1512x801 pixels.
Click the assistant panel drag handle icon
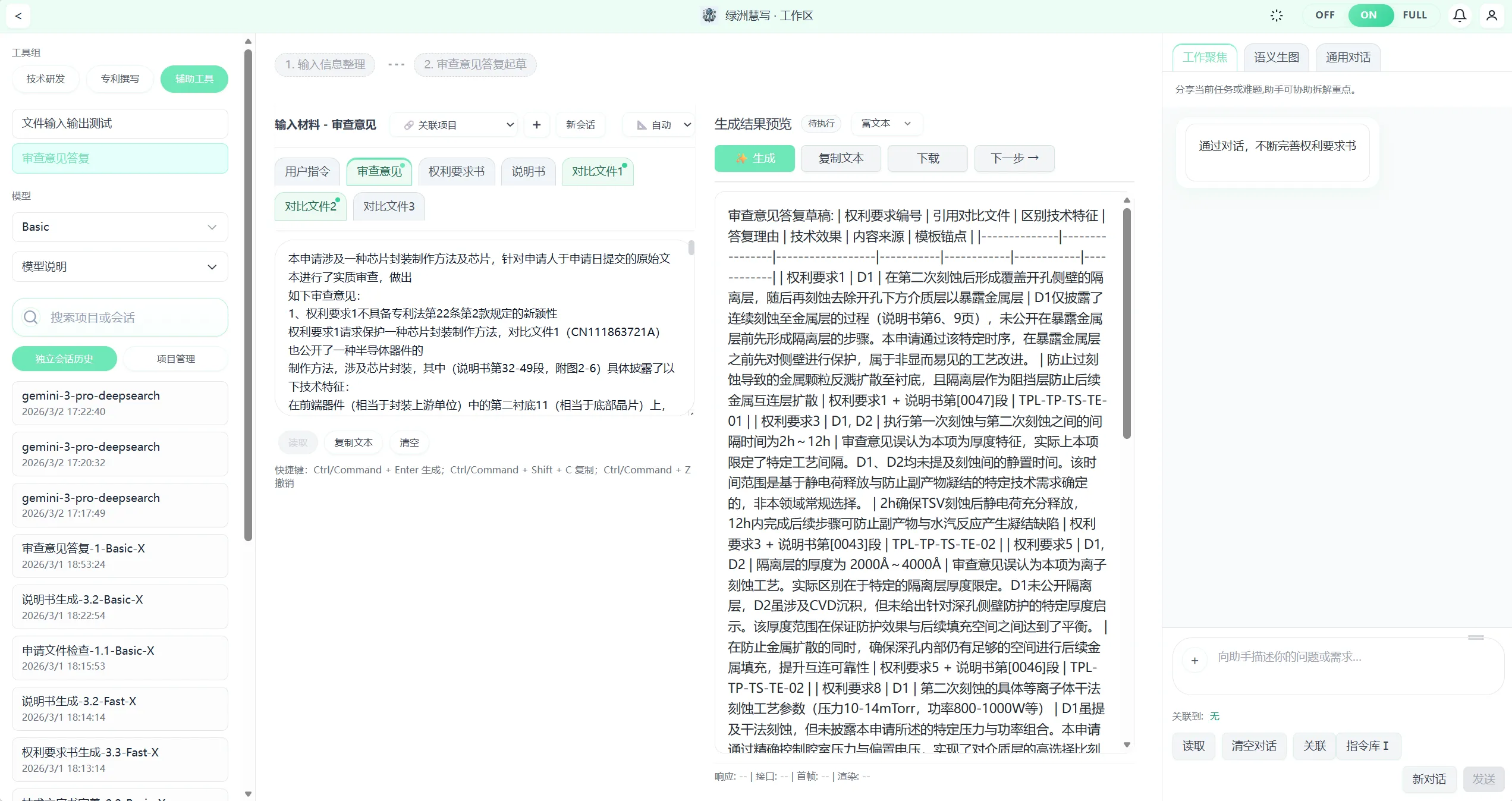[1476, 637]
